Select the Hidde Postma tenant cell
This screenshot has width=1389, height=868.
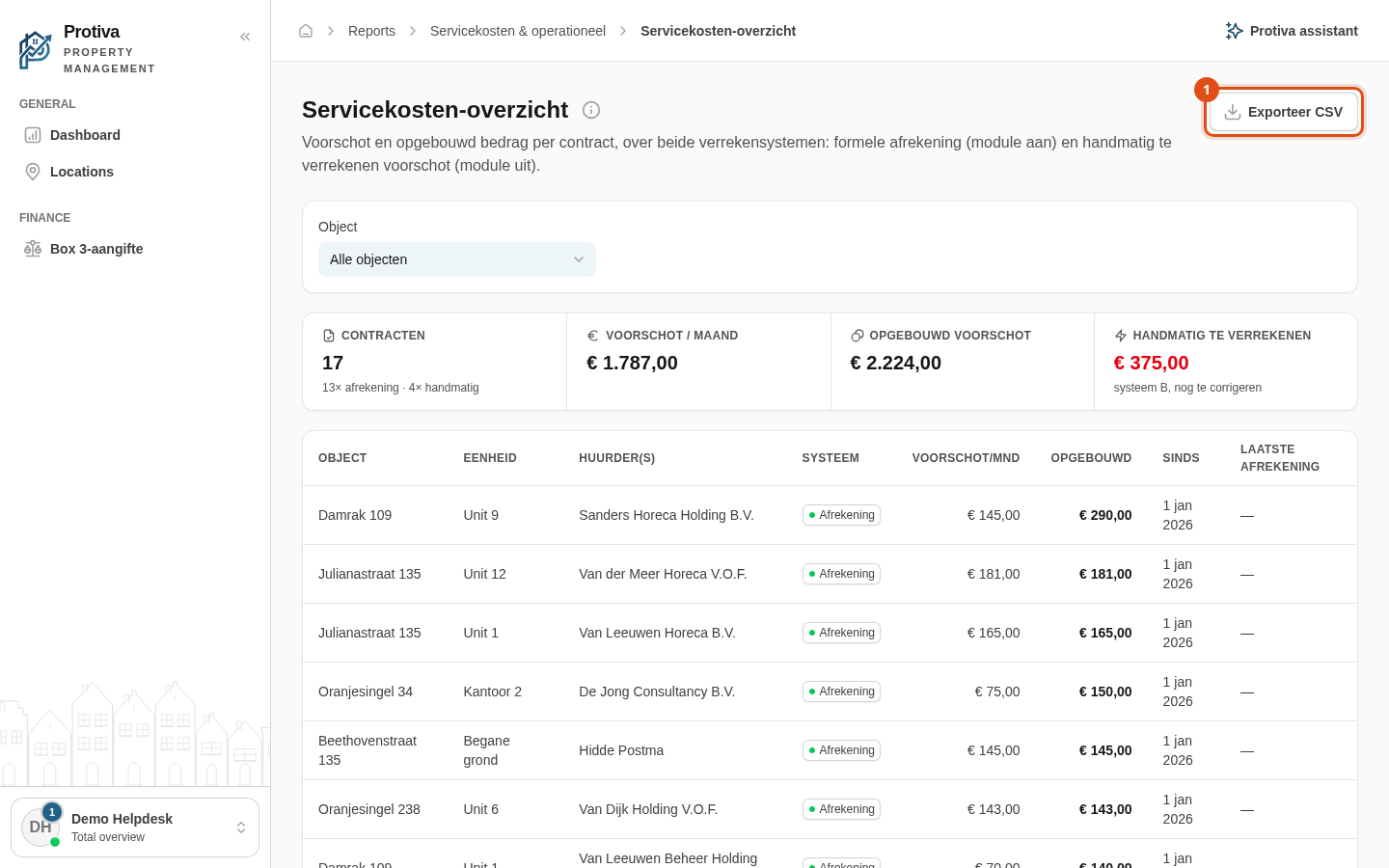tap(621, 750)
